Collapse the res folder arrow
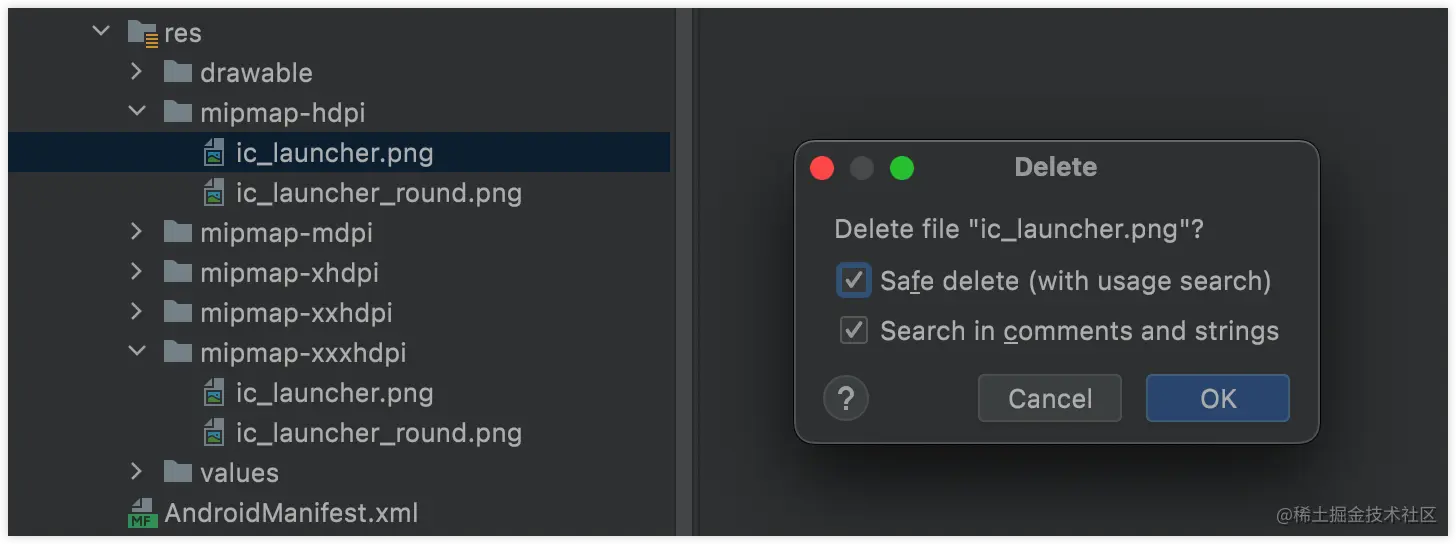 point(101,32)
